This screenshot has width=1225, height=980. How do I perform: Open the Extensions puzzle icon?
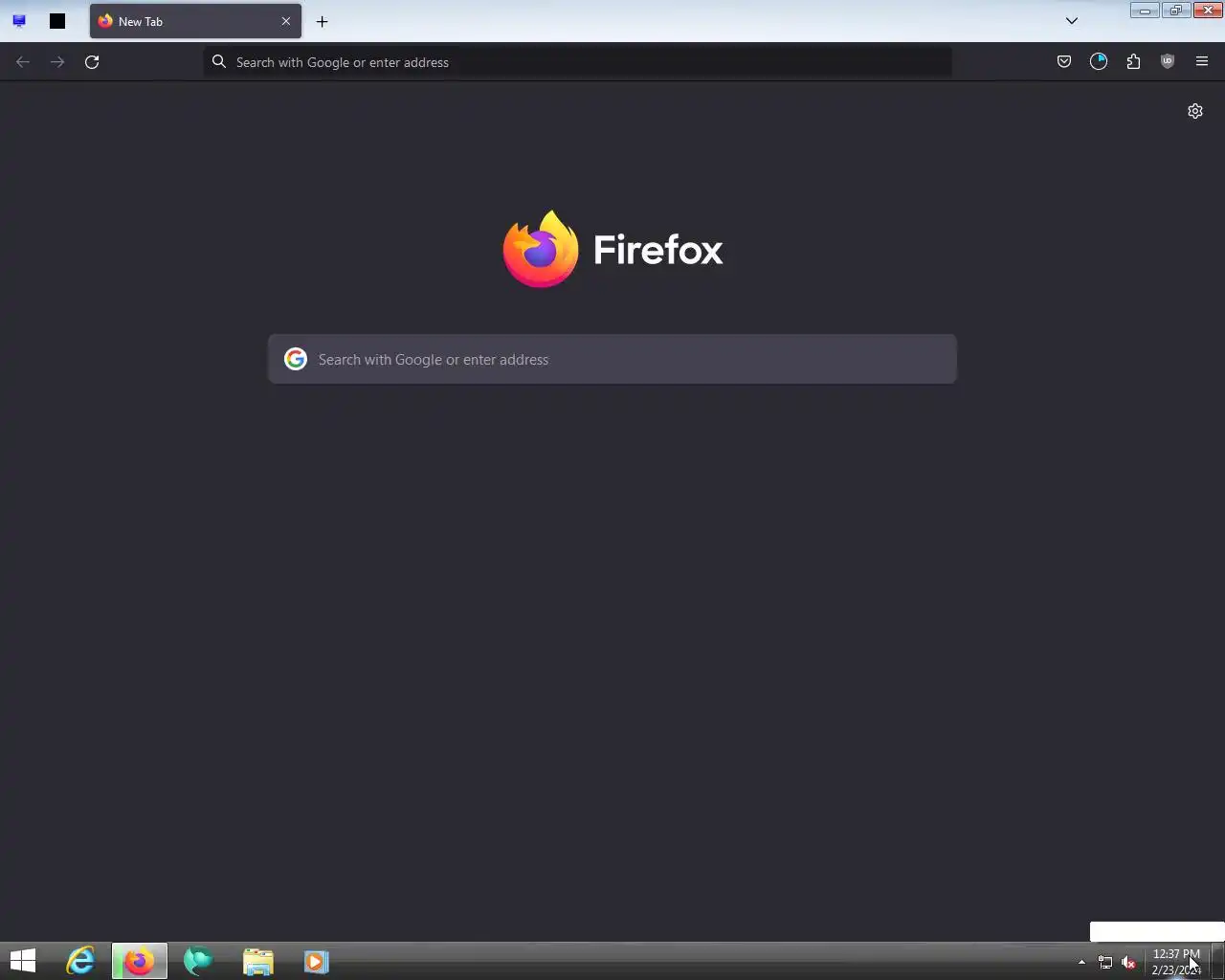click(x=1133, y=62)
